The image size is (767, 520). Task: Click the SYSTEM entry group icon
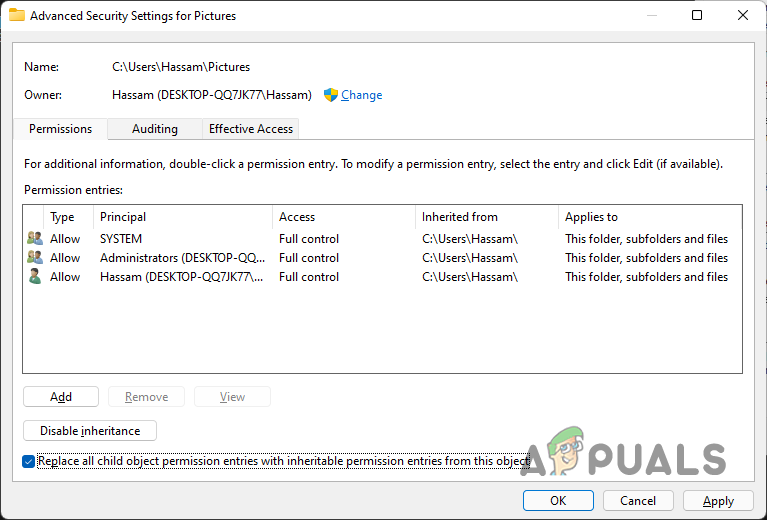(x=35, y=239)
